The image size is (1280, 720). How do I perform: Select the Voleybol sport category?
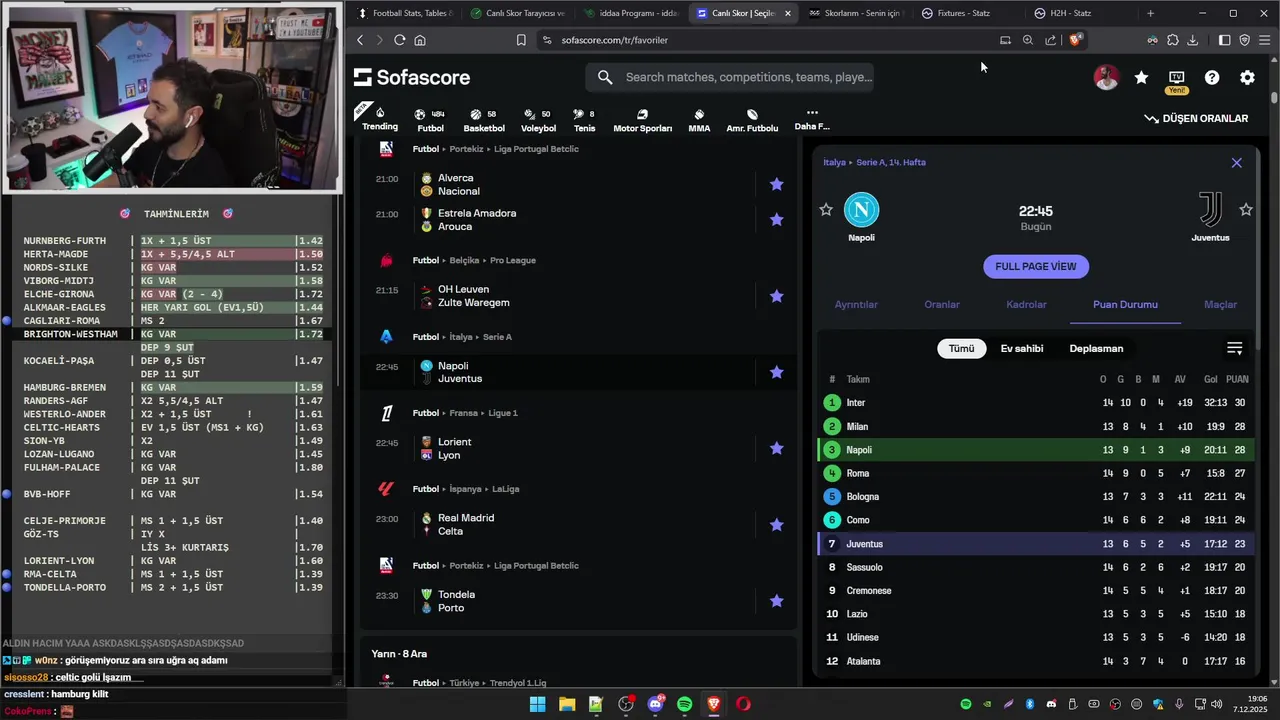538,120
